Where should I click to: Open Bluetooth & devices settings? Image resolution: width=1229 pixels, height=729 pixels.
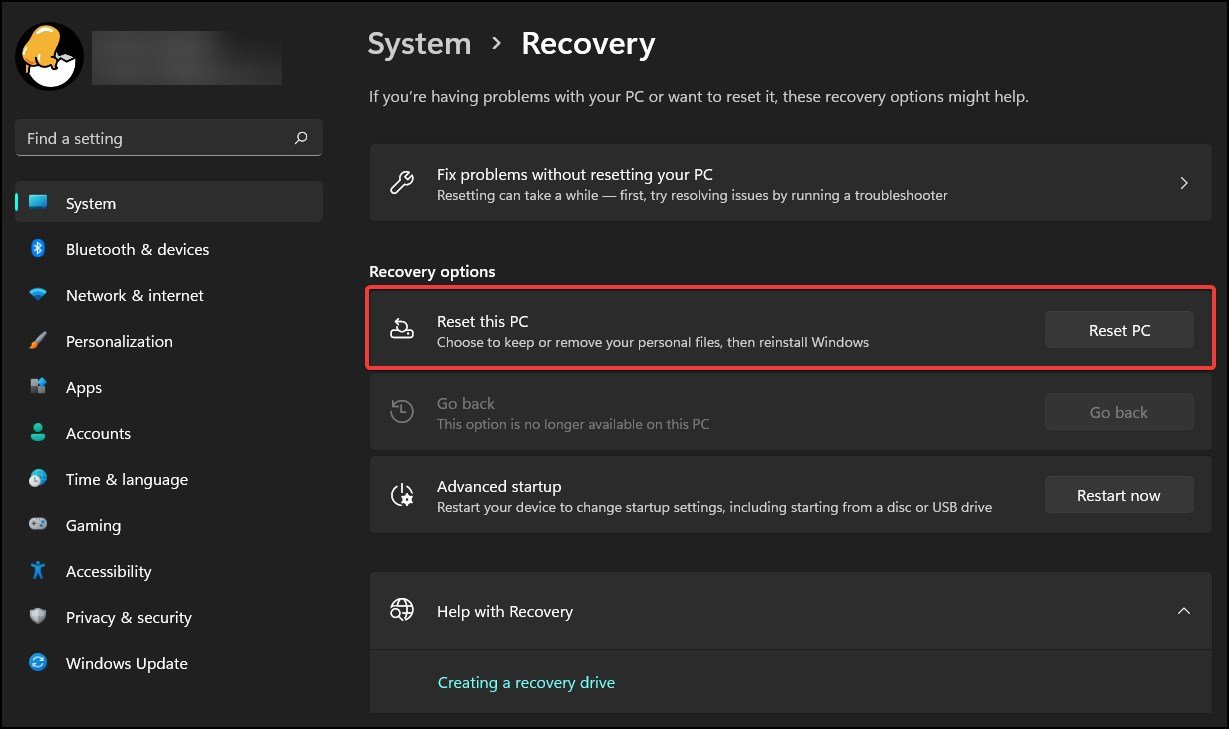[169, 249]
